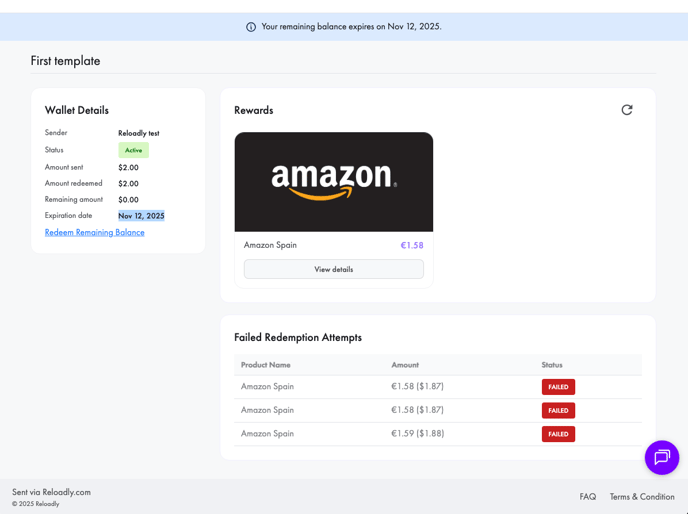Open the FAQ footer link

(588, 496)
